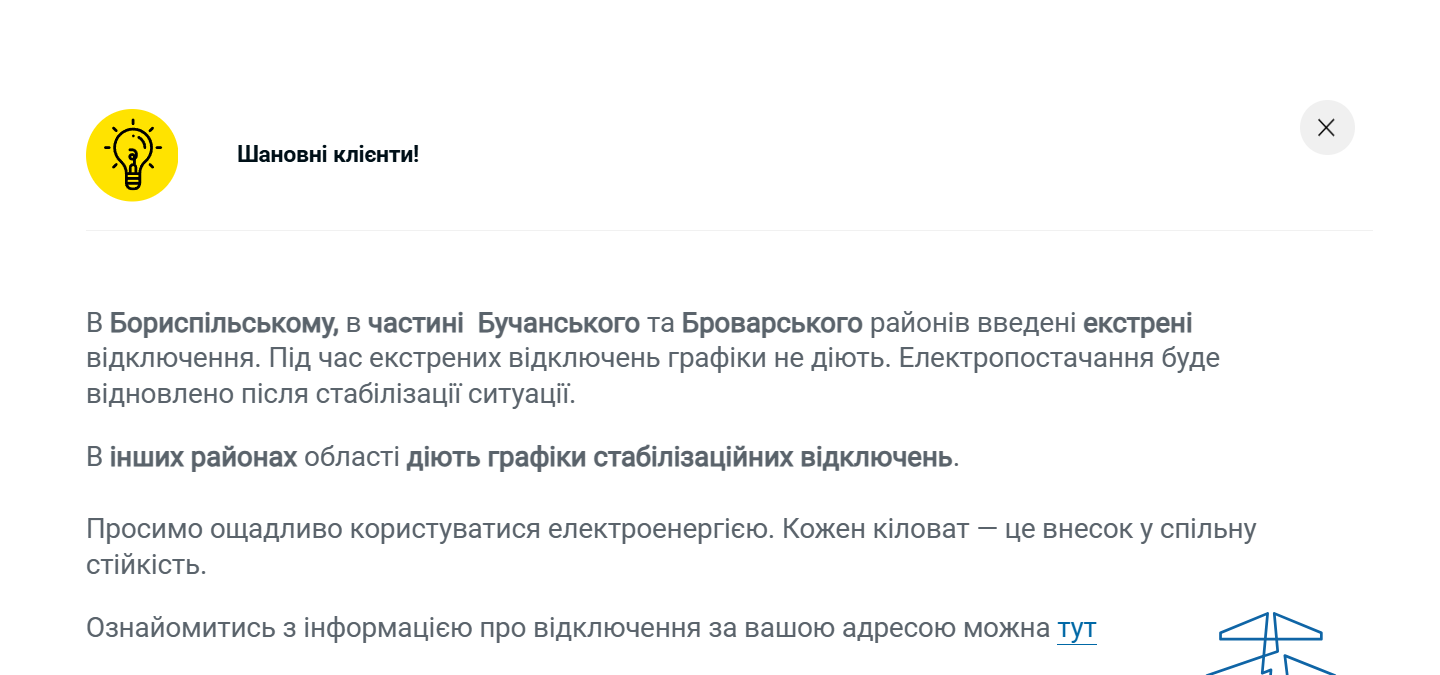Viewport: 1440px width, 675px height.
Task: Click the blue power line tower icon
Action: [1268, 645]
